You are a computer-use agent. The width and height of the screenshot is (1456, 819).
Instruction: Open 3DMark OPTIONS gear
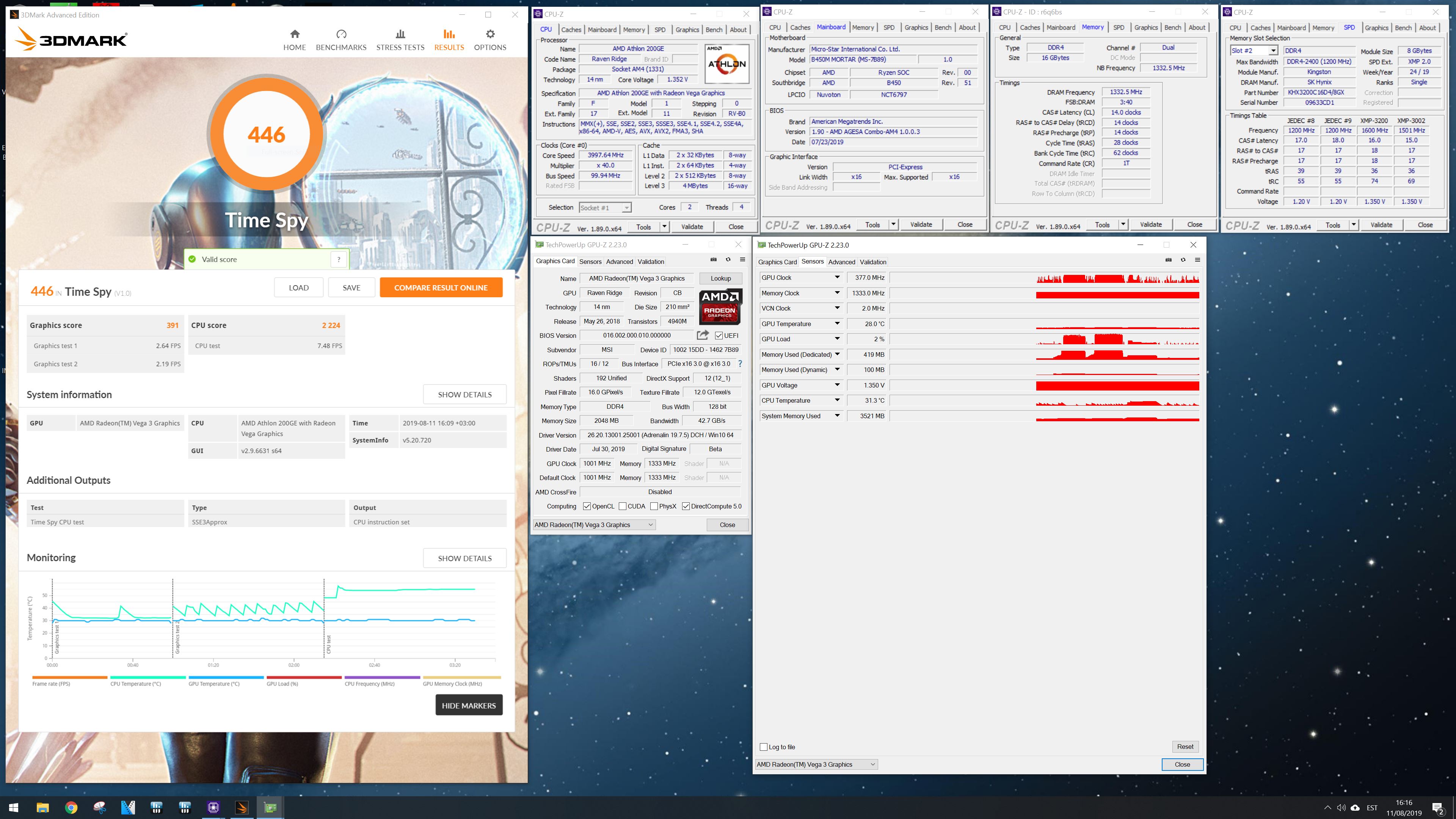(x=490, y=40)
